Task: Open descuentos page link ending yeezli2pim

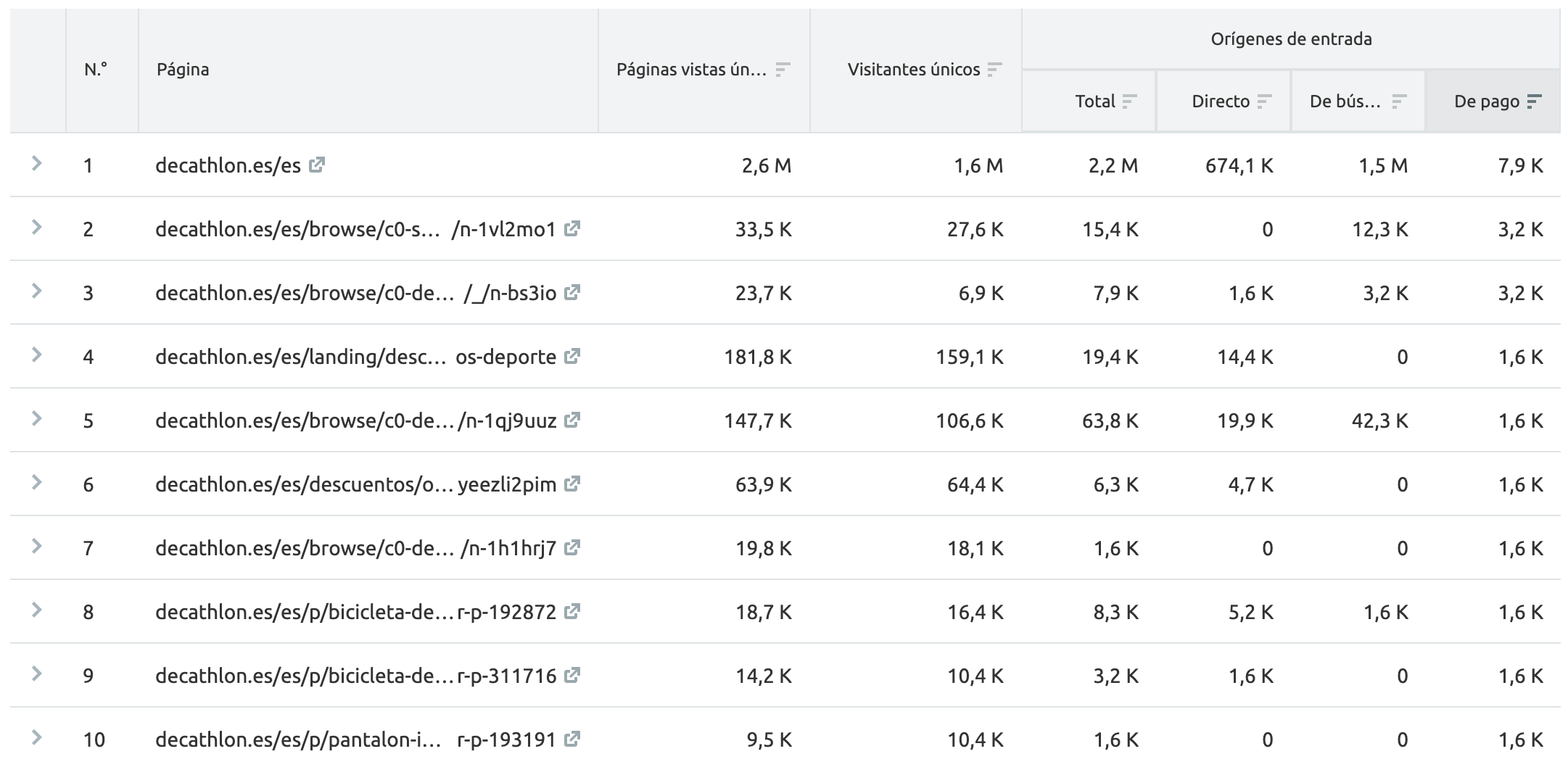Action: coord(355,485)
